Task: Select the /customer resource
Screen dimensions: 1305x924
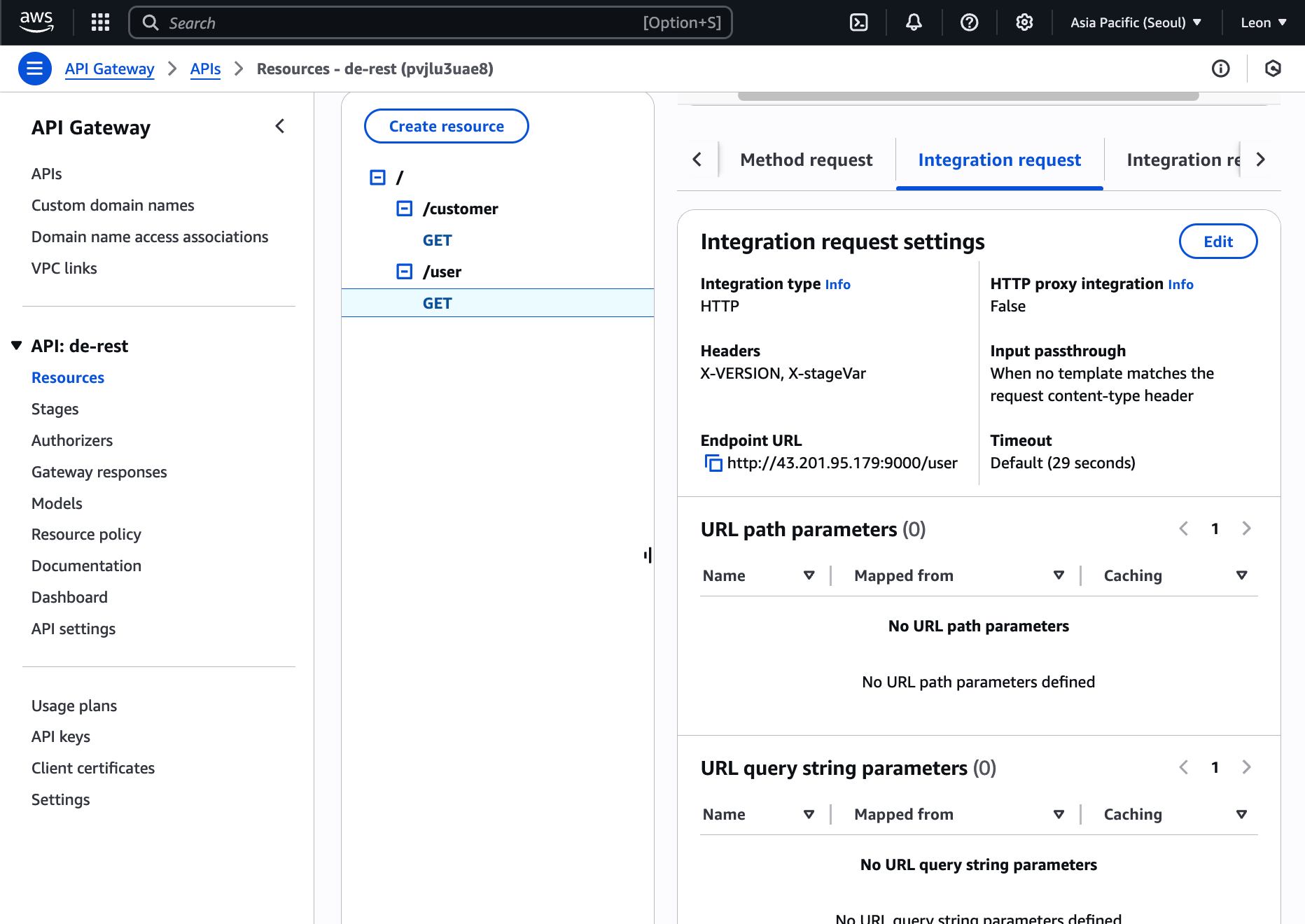Action: click(461, 209)
